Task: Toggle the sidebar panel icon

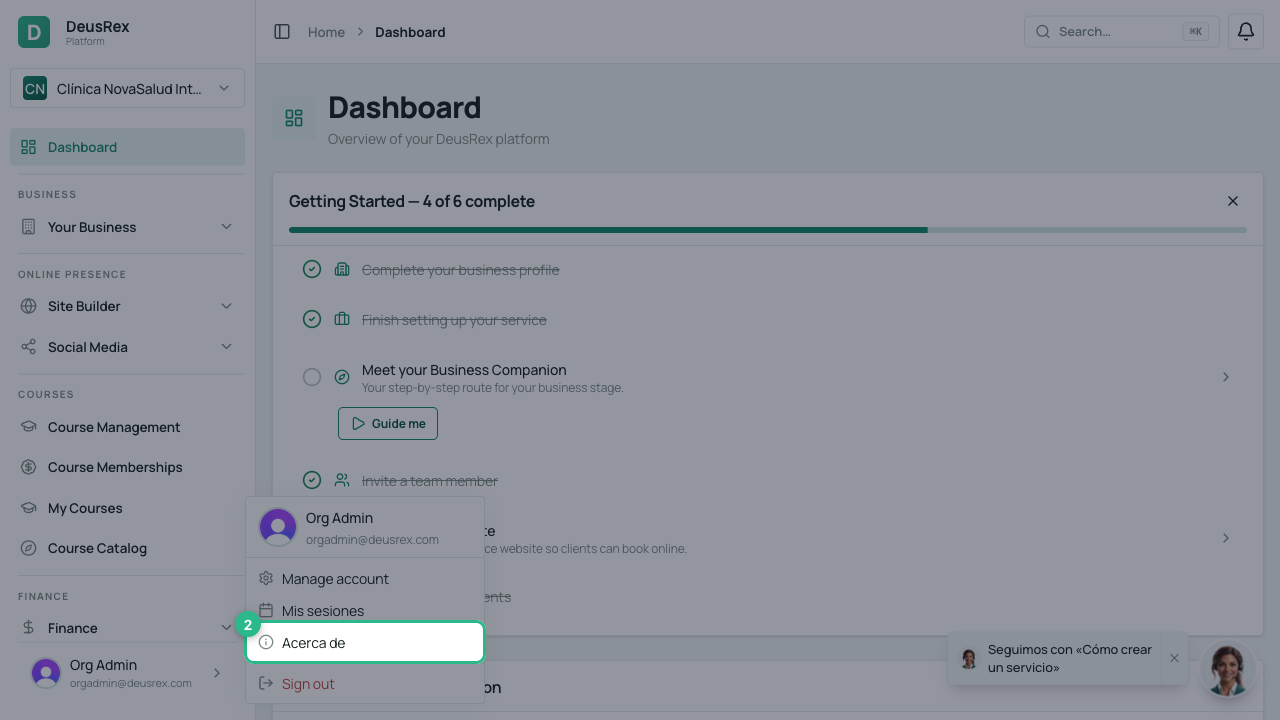Action: [282, 32]
